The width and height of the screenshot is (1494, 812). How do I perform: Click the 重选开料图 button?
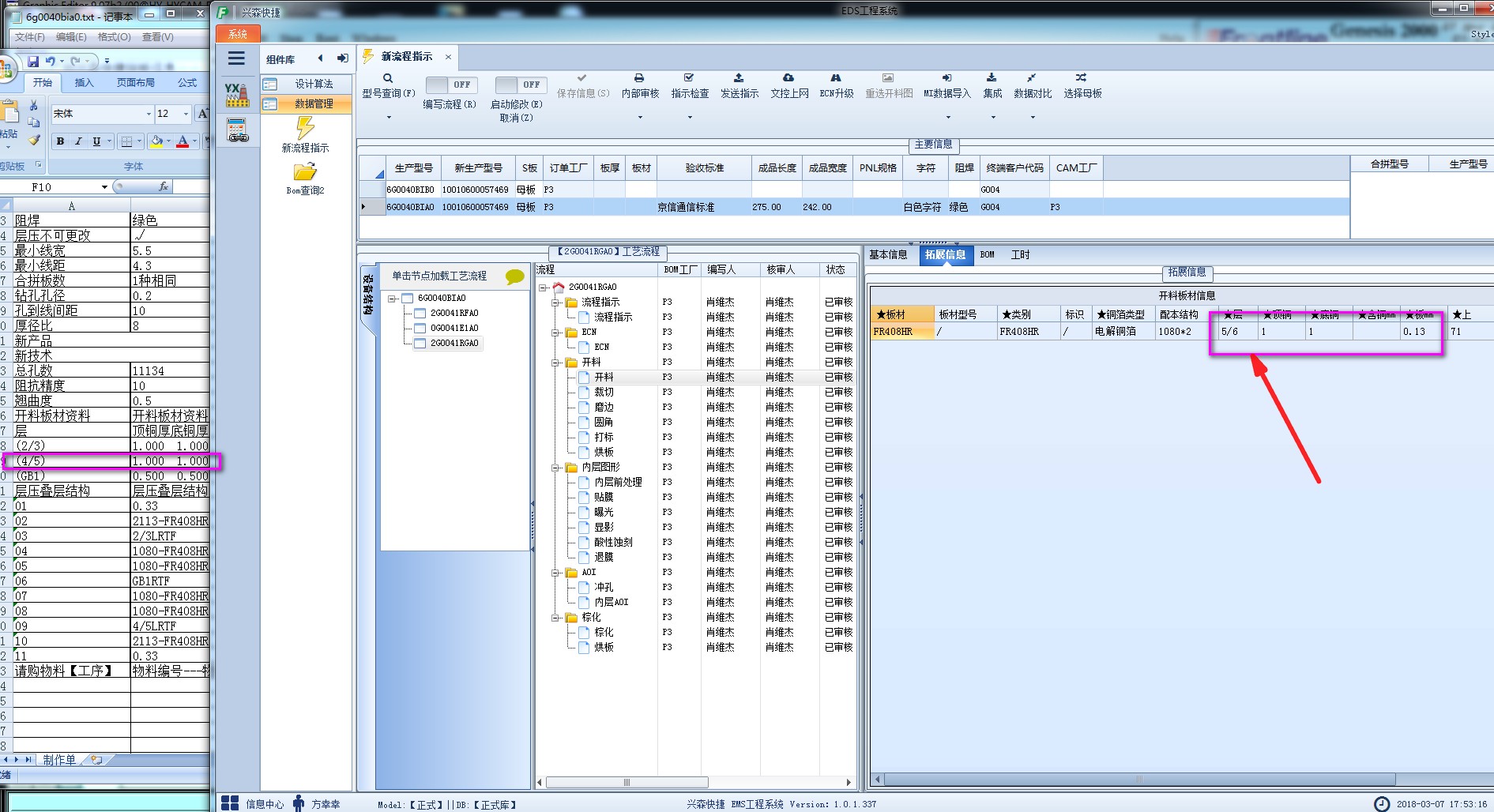(889, 86)
